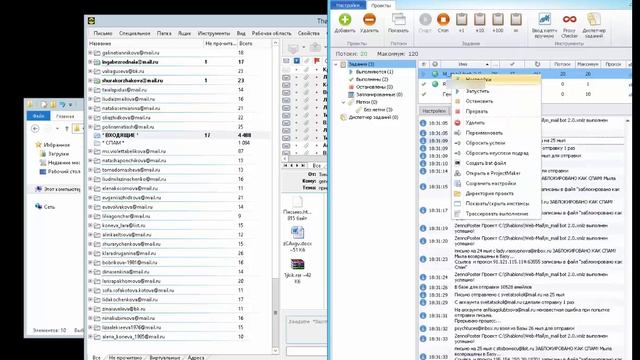Click the orange Стоп task button

pos(443,23)
